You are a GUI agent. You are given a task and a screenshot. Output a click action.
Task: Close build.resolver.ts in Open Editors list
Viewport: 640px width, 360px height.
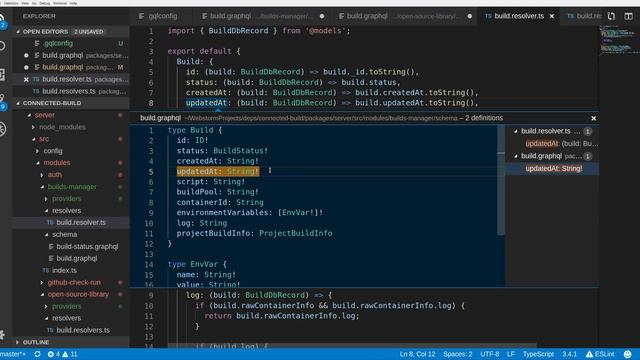(x=26, y=80)
